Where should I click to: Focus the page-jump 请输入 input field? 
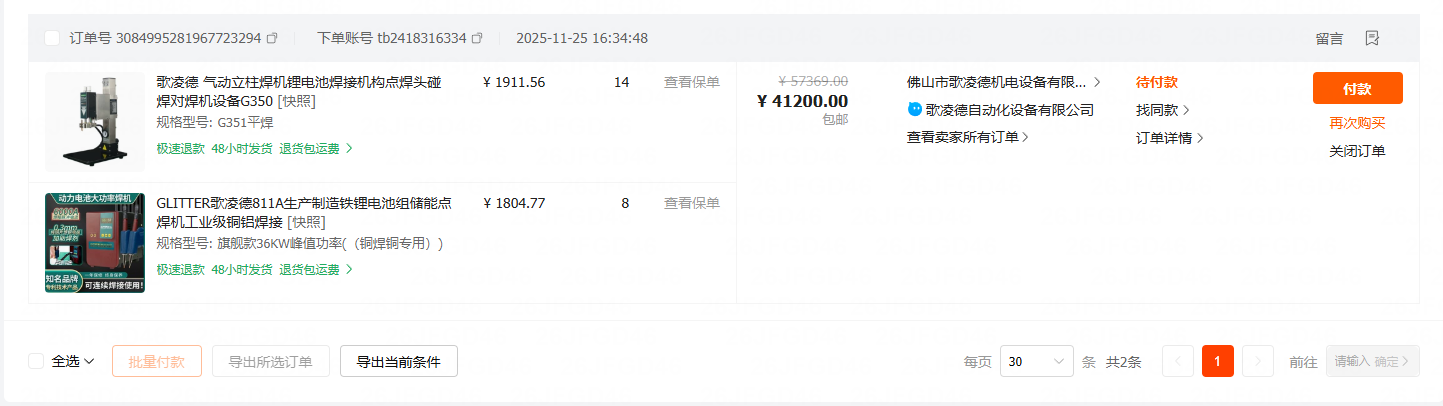(x=1352, y=361)
